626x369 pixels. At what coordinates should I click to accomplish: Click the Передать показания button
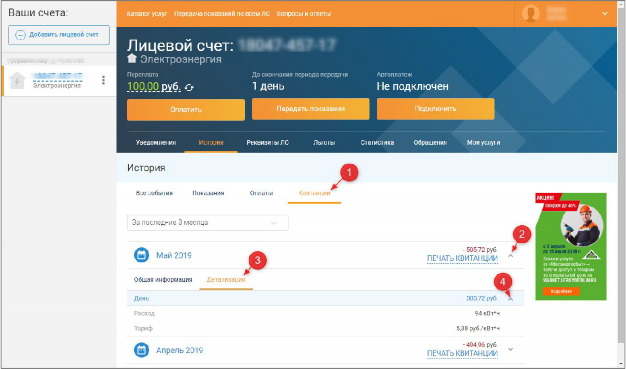[x=311, y=109]
